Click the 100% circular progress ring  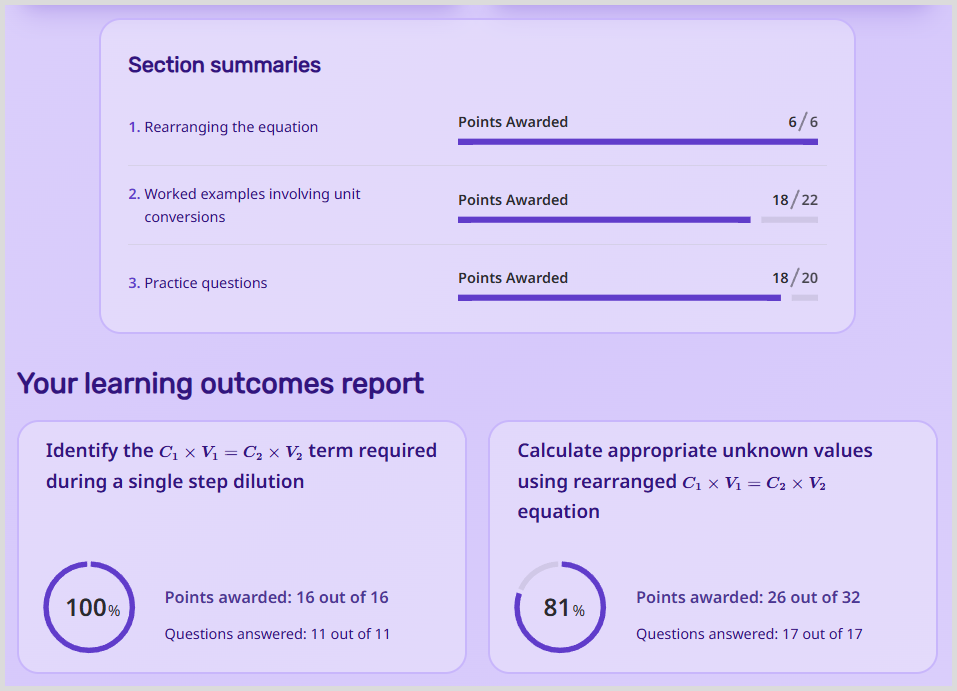[90, 607]
